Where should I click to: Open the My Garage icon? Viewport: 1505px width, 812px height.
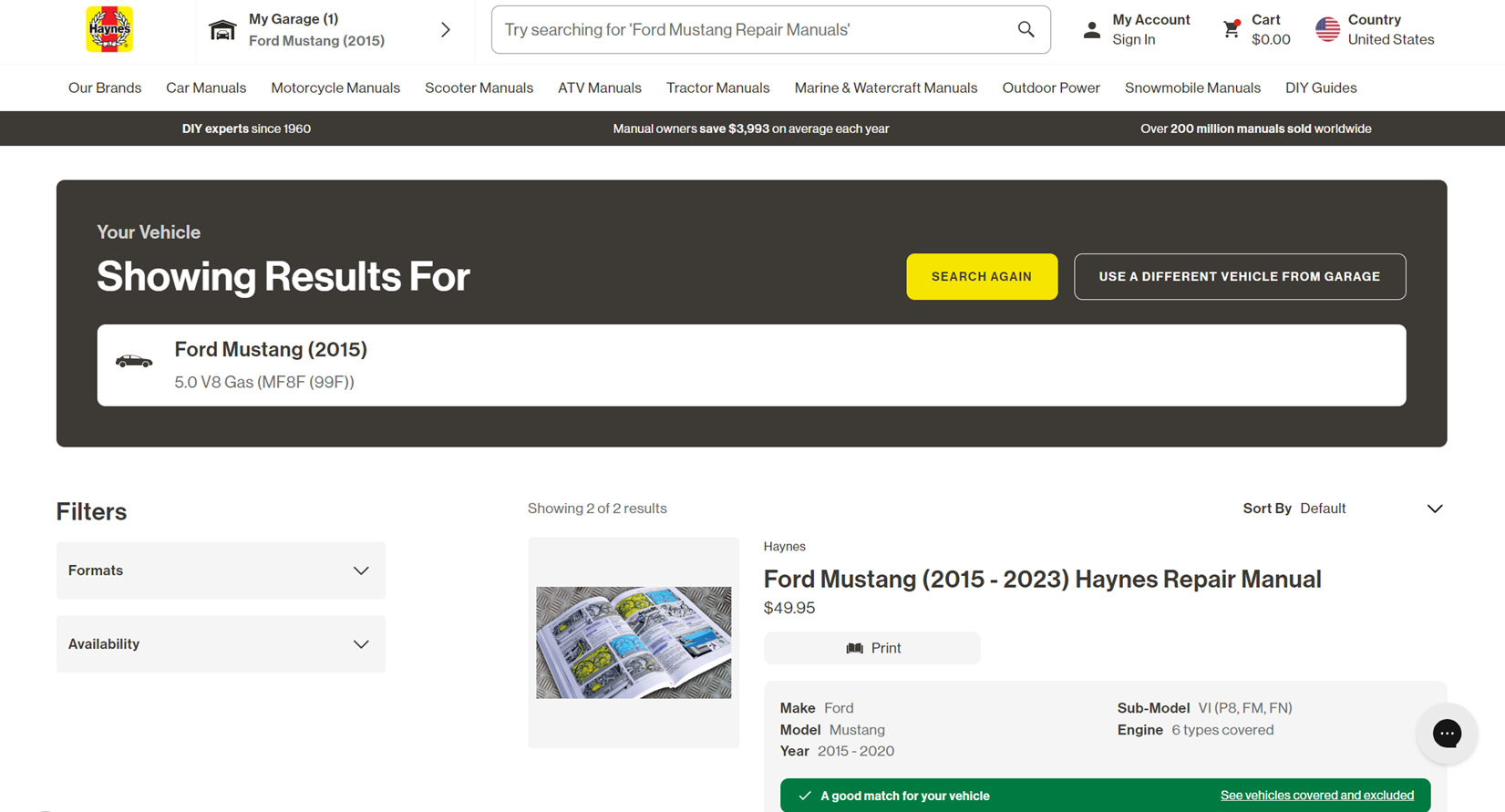[222, 30]
